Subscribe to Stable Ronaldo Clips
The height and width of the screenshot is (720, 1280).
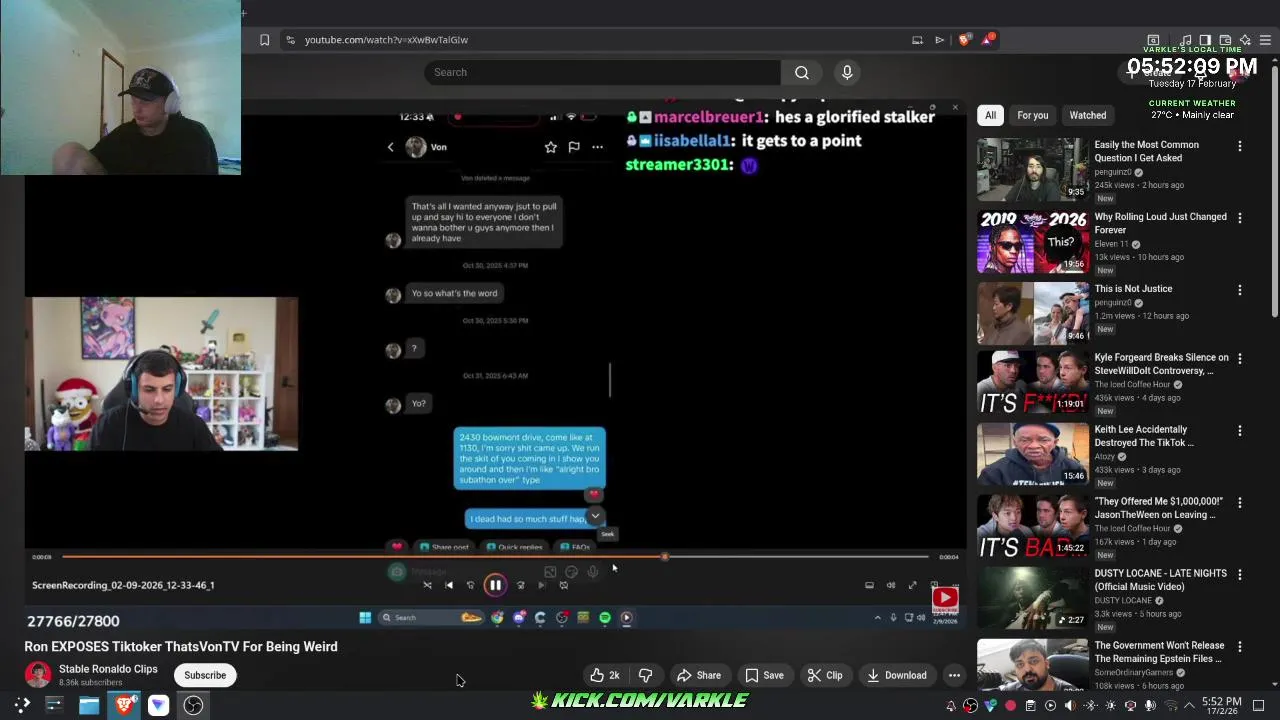tap(205, 675)
